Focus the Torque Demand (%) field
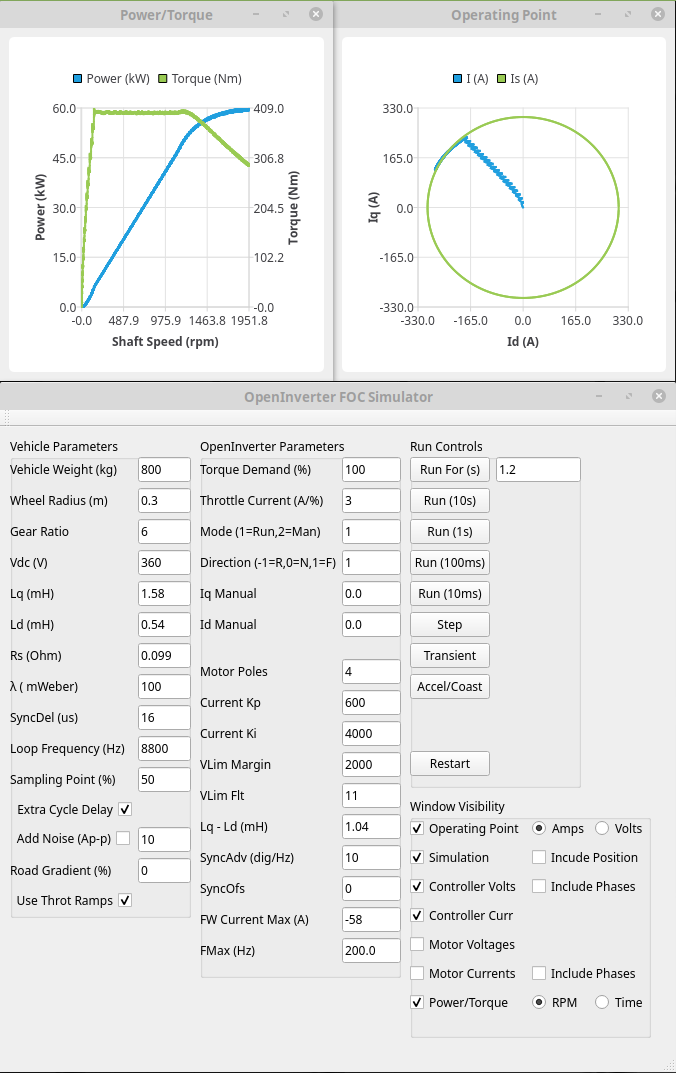 [371, 469]
